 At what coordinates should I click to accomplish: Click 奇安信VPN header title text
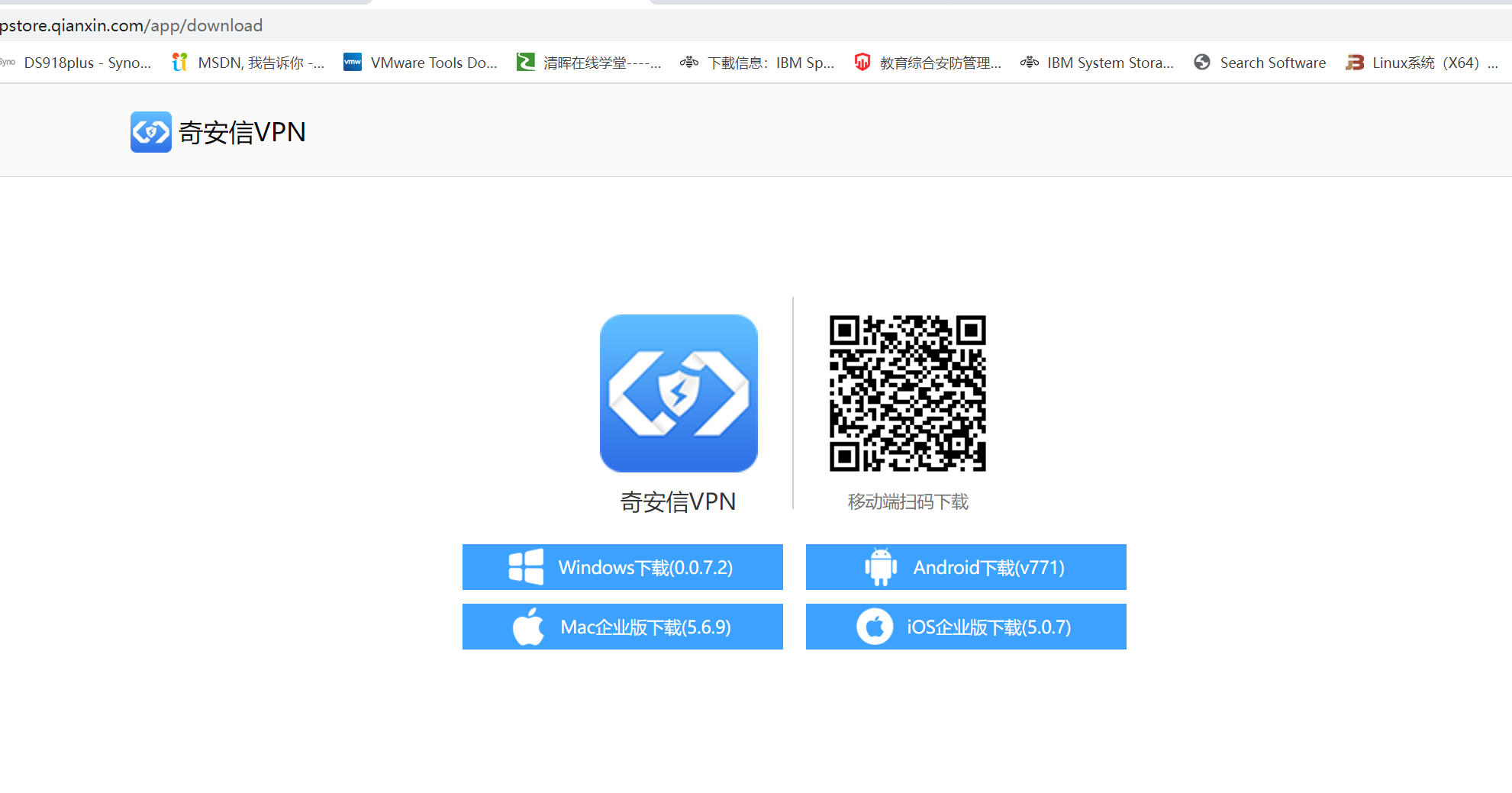[x=242, y=132]
